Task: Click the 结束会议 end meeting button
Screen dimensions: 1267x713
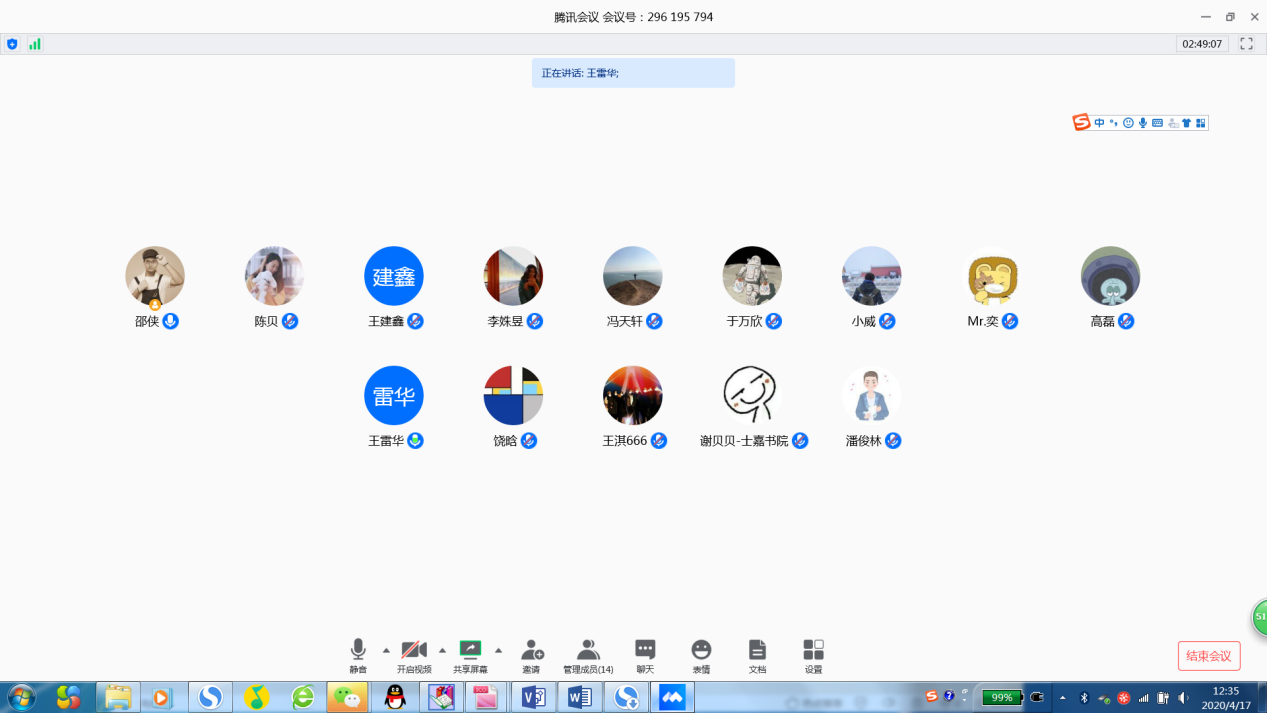Action: tap(1208, 656)
